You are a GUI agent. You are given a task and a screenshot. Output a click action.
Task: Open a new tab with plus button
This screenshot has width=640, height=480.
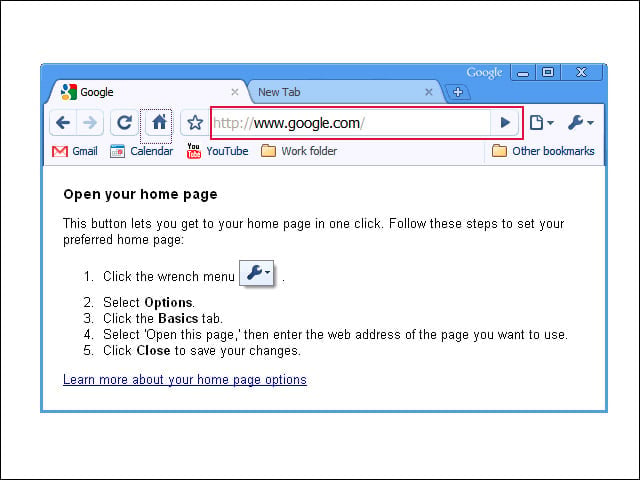[458, 92]
